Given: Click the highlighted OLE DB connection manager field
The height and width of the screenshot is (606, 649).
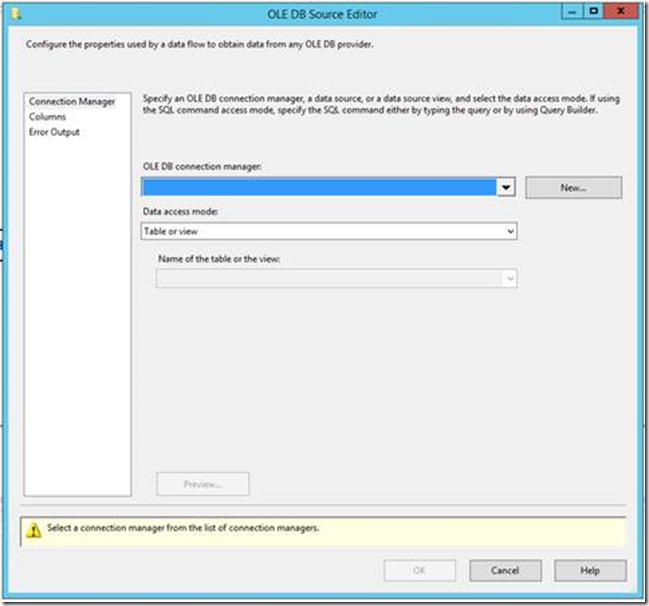Looking at the screenshot, I should coord(319,187).
